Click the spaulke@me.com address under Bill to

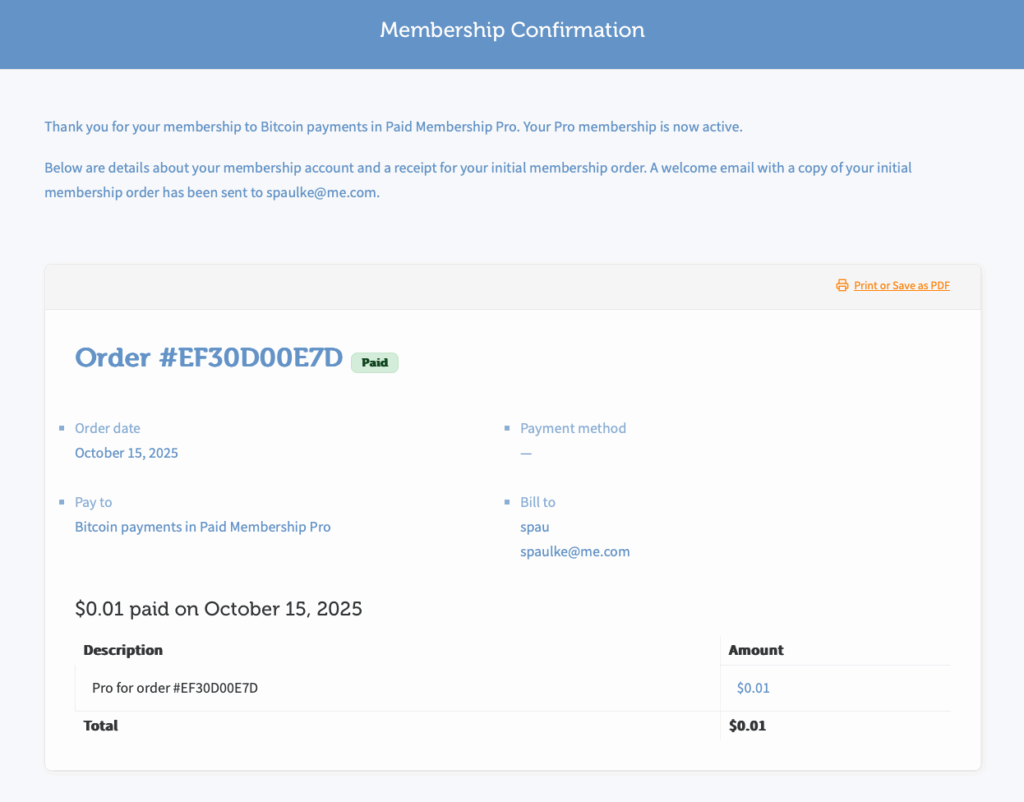click(575, 552)
